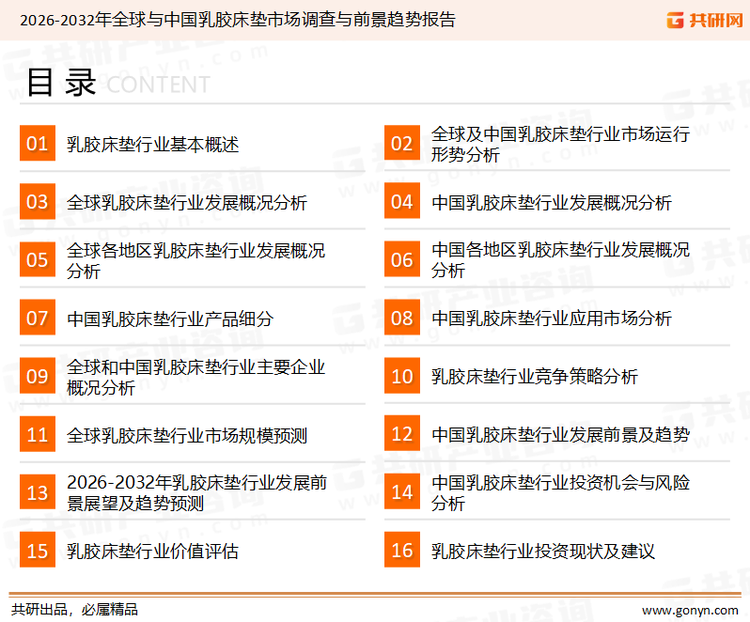The image size is (750, 622).
Task: Click the orange 01 number box
Action: 37,143
